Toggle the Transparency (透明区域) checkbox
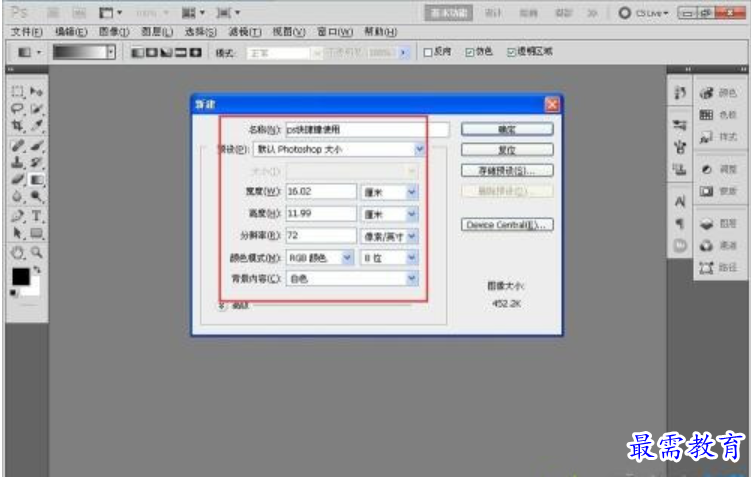 coord(512,52)
